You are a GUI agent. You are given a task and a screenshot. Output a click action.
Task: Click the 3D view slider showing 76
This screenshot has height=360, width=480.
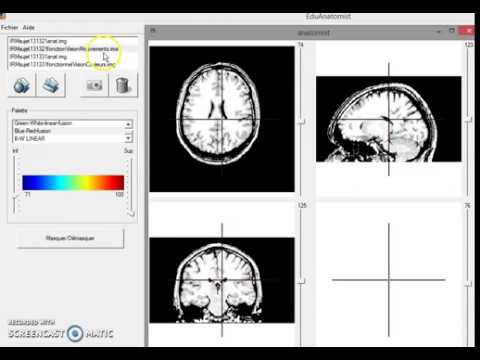click(x=469, y=284)
